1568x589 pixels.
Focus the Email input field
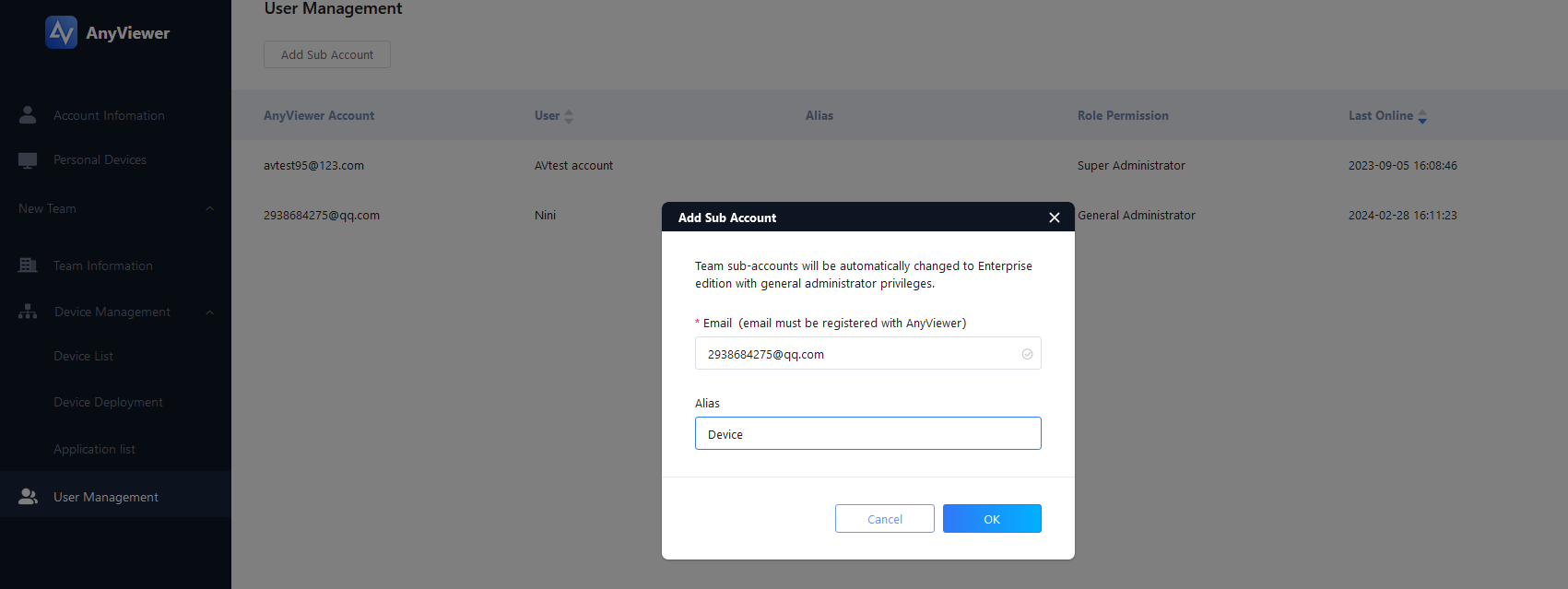click(857, 354)
